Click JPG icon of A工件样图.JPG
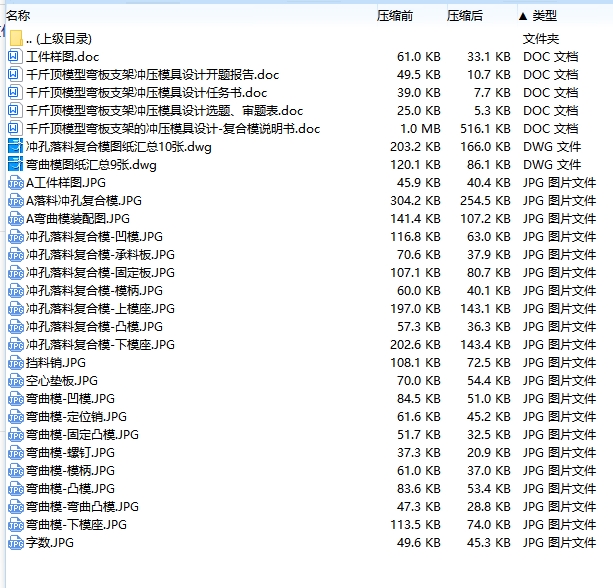Viewport: 613px width, 588px height. [16, 183]
